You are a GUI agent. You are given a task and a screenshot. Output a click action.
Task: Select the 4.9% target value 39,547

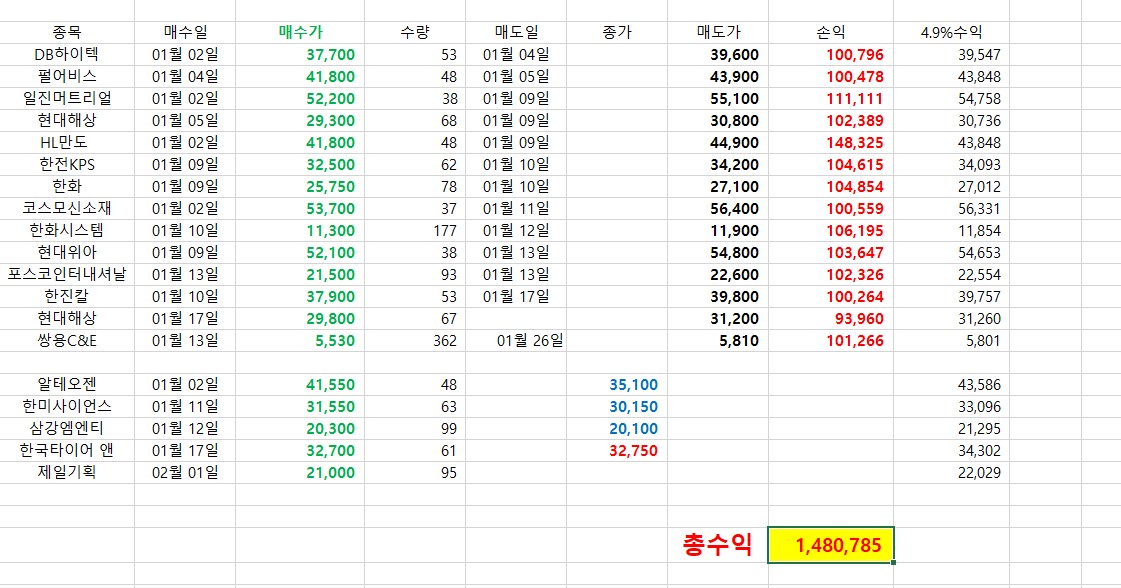[x=952, y=54]
